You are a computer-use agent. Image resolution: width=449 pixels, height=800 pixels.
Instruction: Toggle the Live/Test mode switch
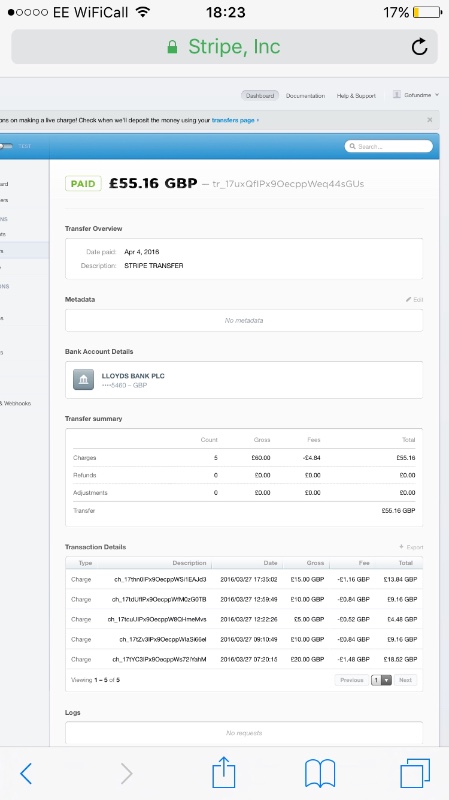[7, 146]
